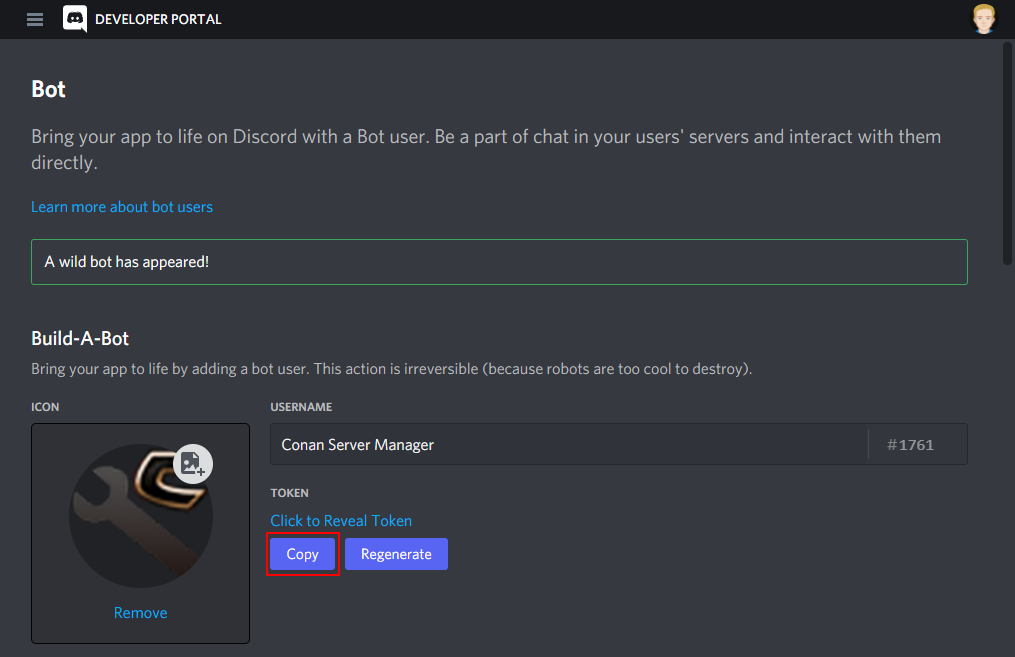The height and width of the screenshot is (657, 1015).
Task: Edit the Conan Server Manager username field
Action: 568,444
